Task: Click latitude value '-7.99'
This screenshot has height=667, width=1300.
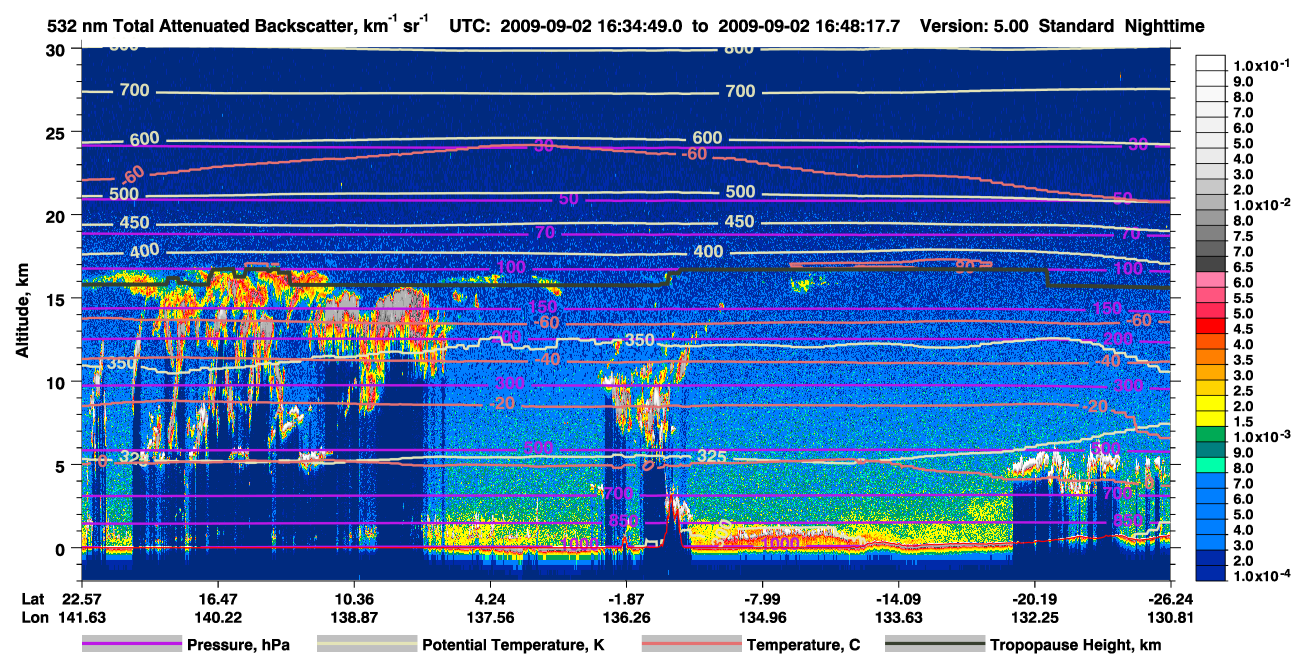Action: click(x=762, y=598)
